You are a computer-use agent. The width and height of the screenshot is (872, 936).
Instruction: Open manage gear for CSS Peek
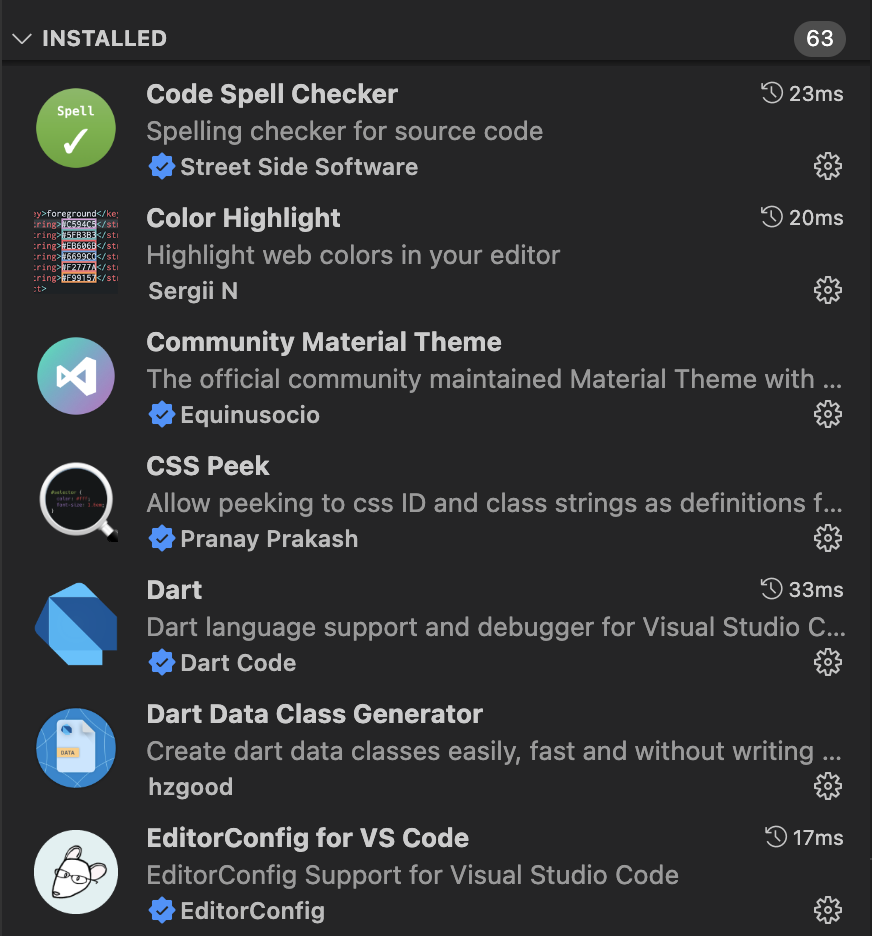(x=827, y=538)
